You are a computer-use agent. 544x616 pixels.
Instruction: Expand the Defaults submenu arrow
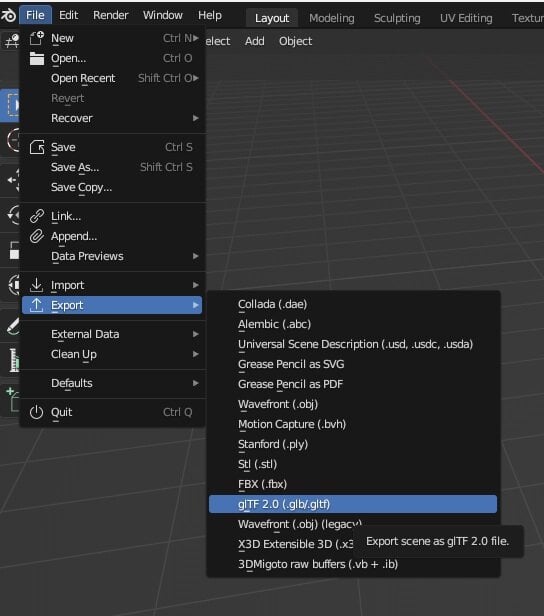196,383
